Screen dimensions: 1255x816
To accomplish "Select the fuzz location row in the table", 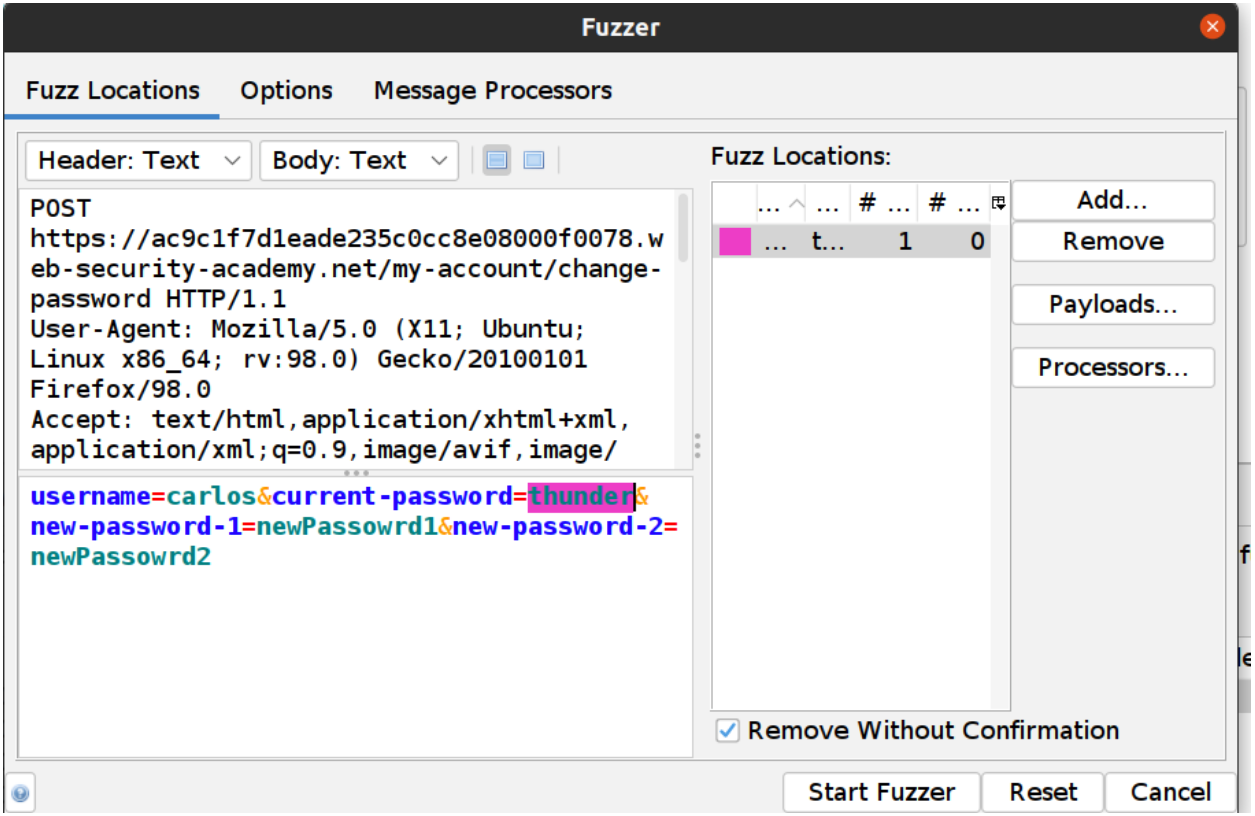I will click(x=860, y=241).
